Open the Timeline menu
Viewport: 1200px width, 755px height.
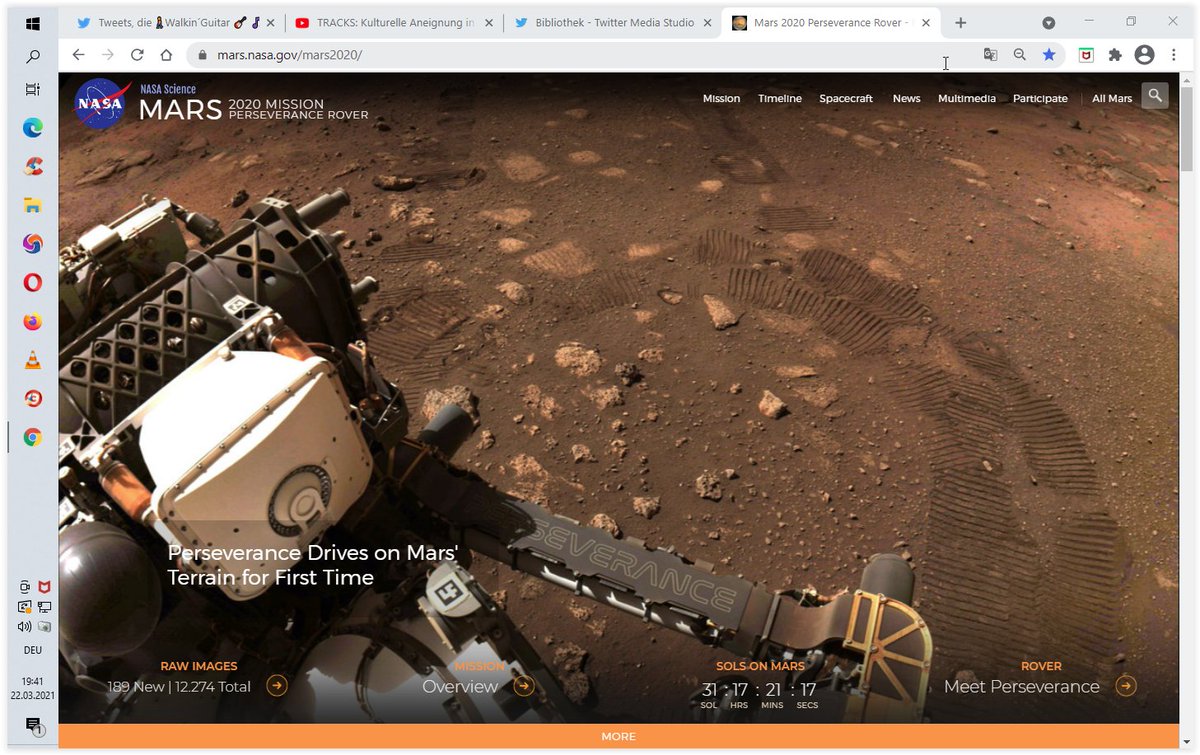point(780,98)
